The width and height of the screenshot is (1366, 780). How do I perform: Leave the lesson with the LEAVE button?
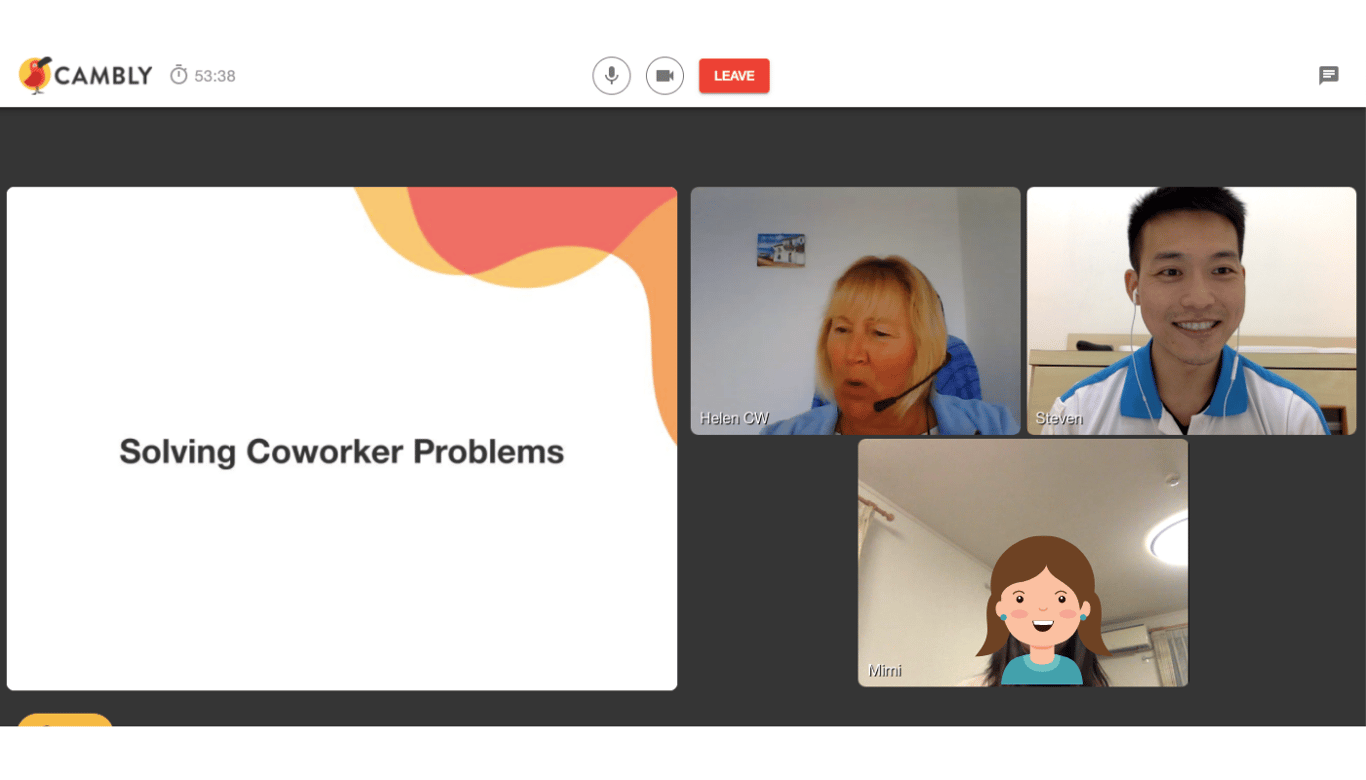pos(734,76)
